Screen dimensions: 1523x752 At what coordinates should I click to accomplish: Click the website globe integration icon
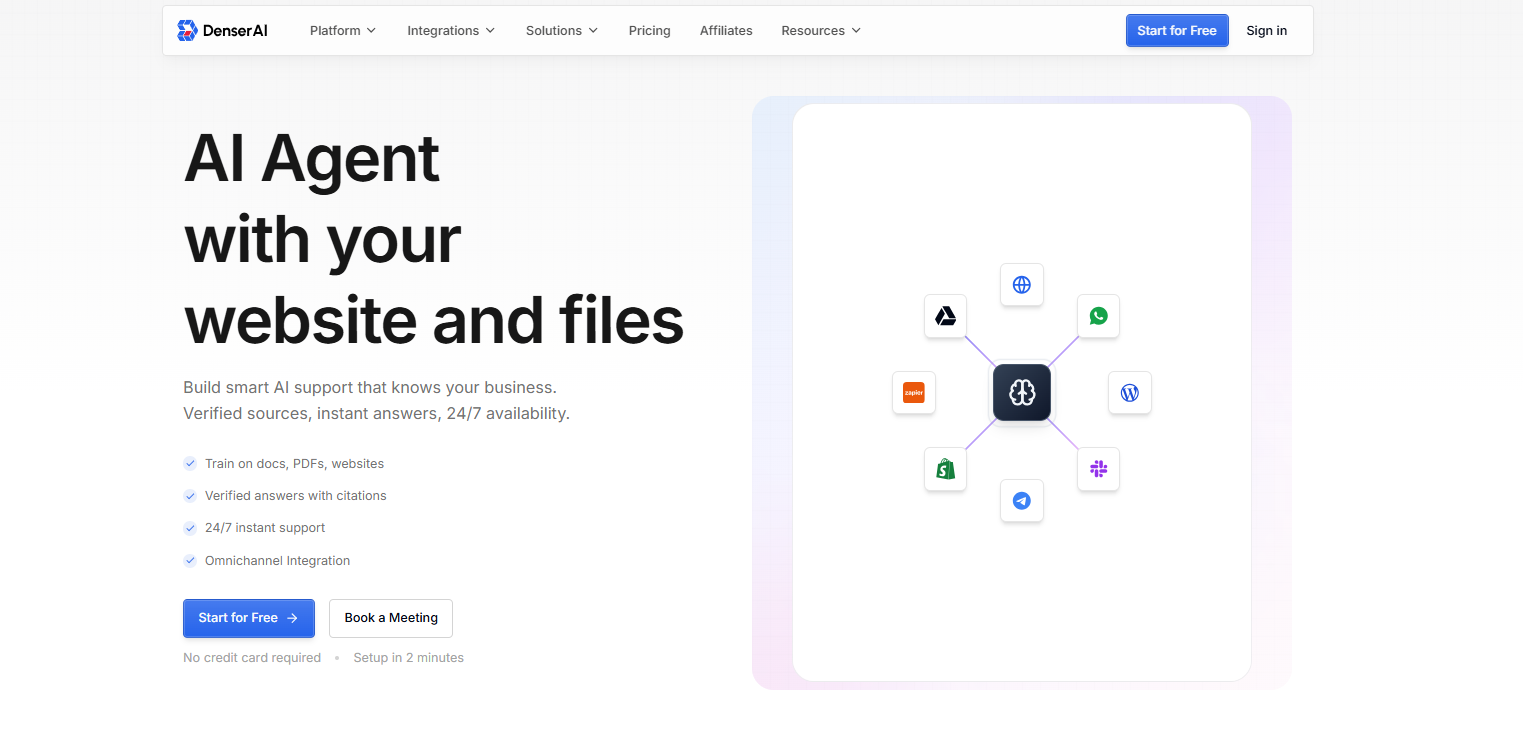point(1021,284)
